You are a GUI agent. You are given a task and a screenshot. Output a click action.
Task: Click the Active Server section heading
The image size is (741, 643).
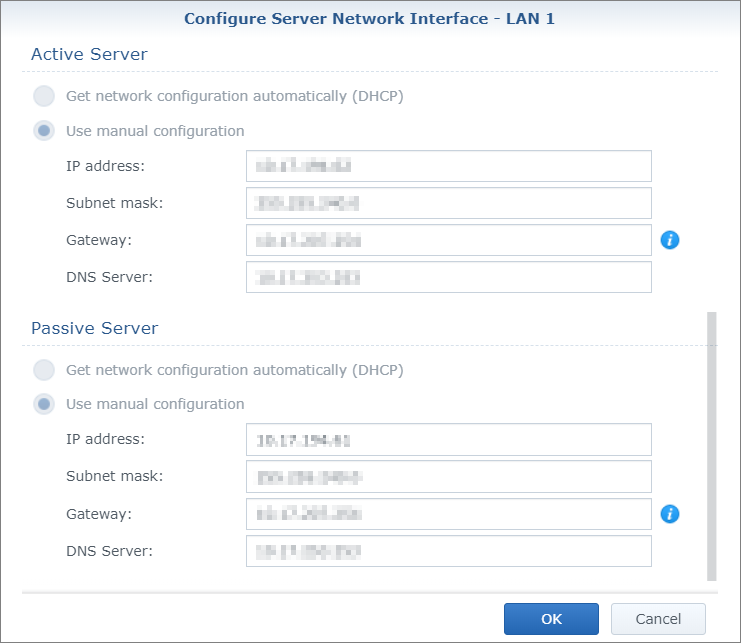click(89, 54)
